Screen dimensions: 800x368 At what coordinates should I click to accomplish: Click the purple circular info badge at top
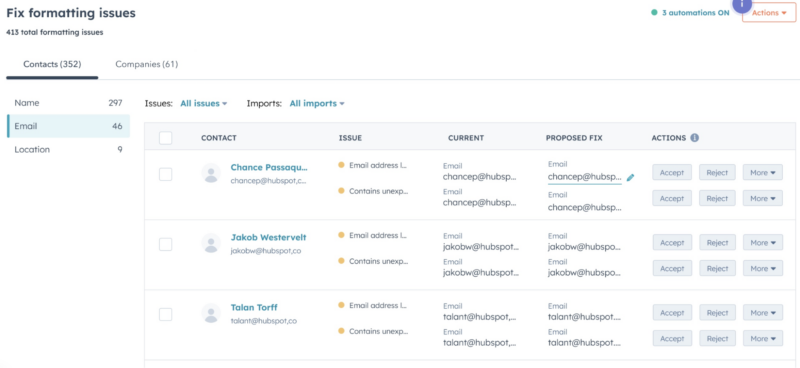[743, 4]
